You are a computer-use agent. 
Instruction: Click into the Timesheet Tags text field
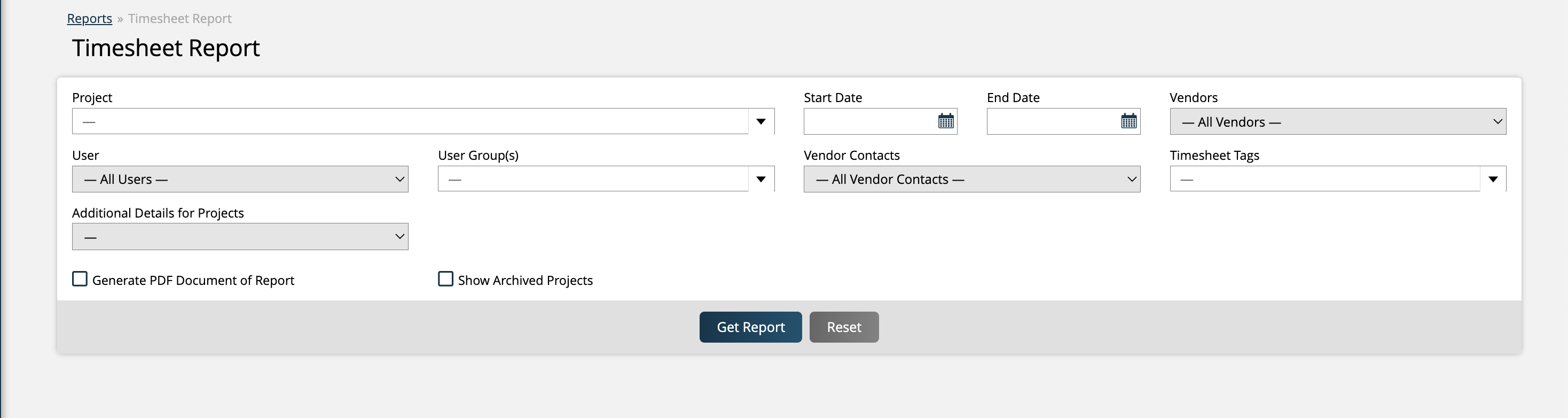pyautogui.click(x=1325, y=179)
